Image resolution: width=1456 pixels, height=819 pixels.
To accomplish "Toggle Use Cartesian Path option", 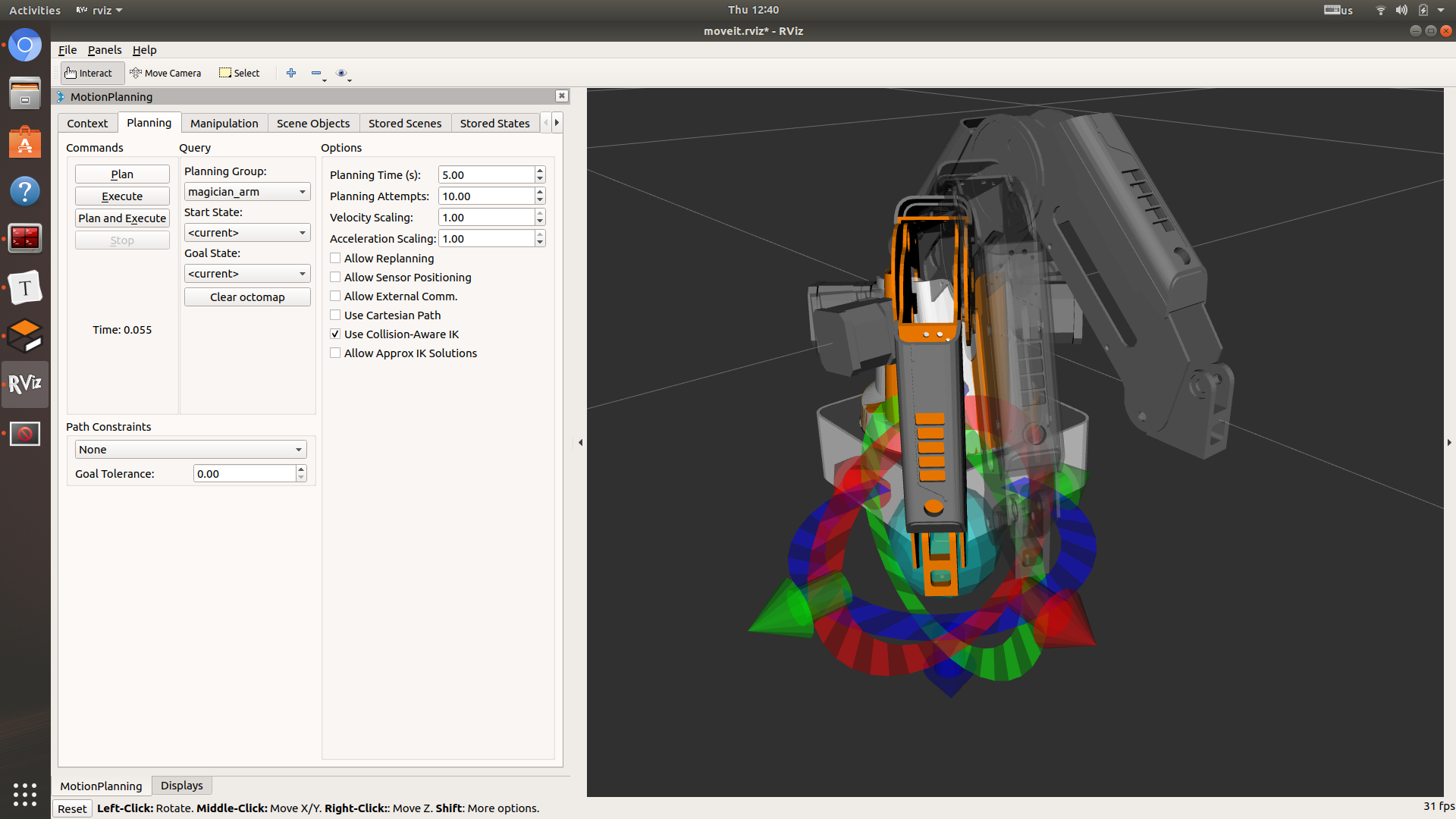I will 335,315.
